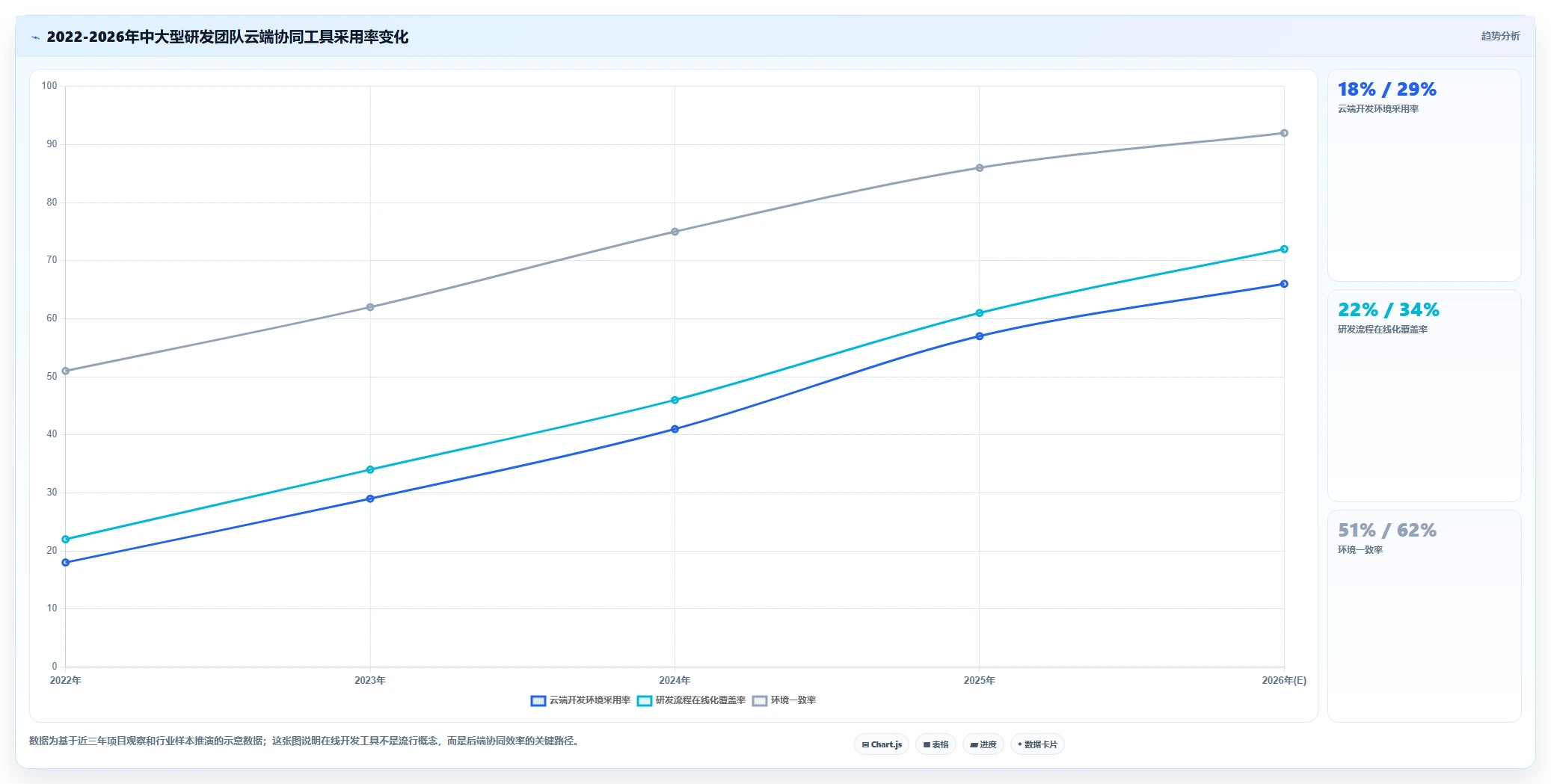Toggle 云端开发环境采用率 legend swatch
Screen dimensions: 1551x784
[538, 701]
